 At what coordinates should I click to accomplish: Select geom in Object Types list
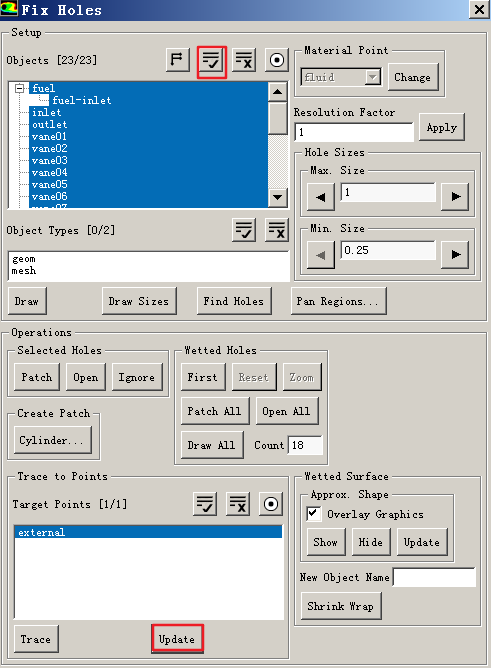coord(24,259)
